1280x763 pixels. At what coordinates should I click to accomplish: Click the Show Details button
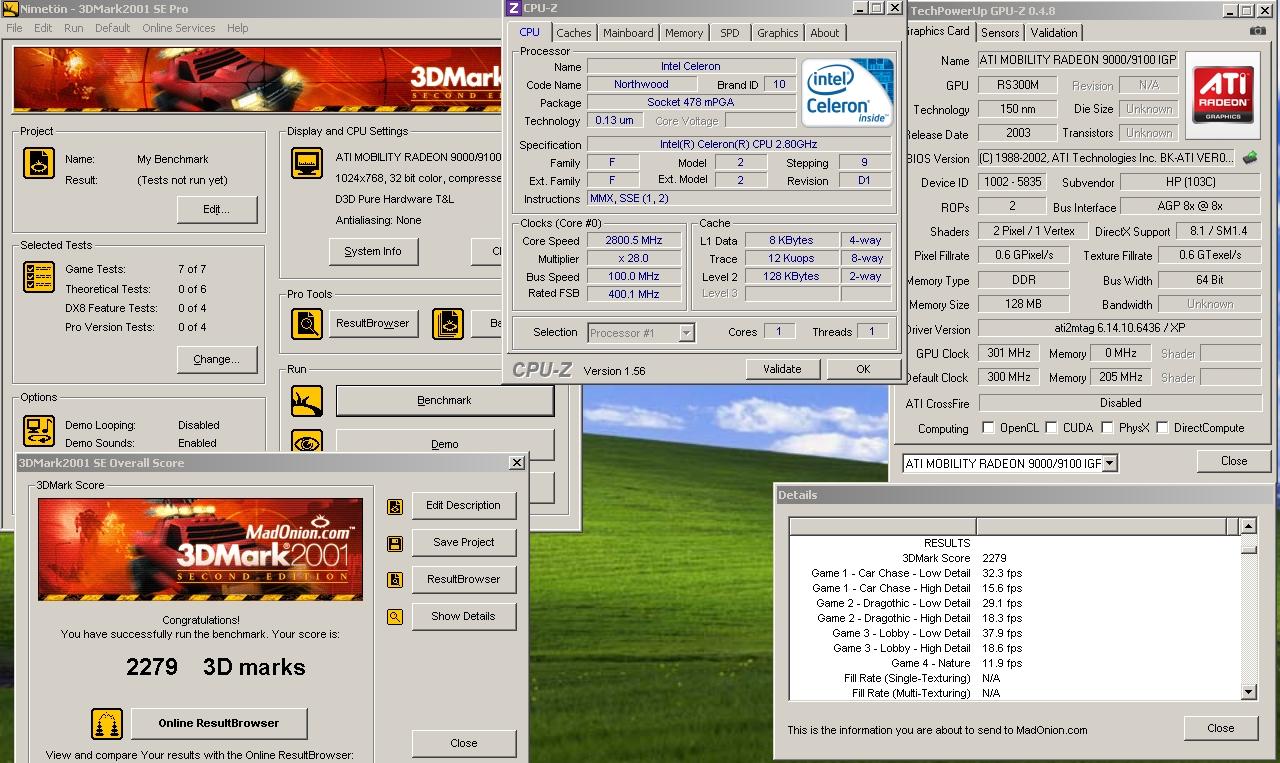point(463,617)
